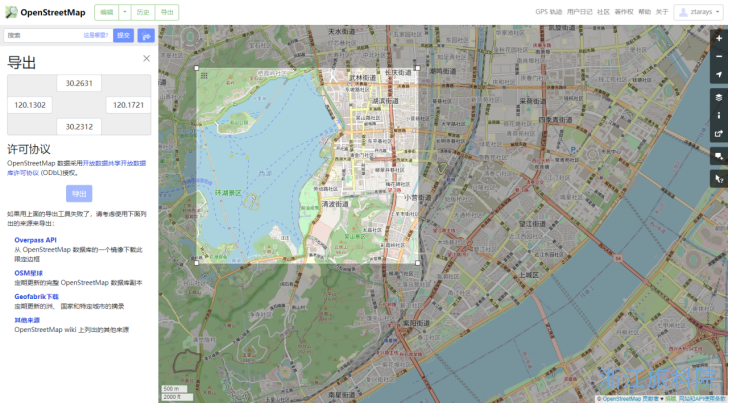Open 用户日记 user diaries menu item
This screenshot has height=403, width=729.
pyautogui.click(x=579, y=12)
